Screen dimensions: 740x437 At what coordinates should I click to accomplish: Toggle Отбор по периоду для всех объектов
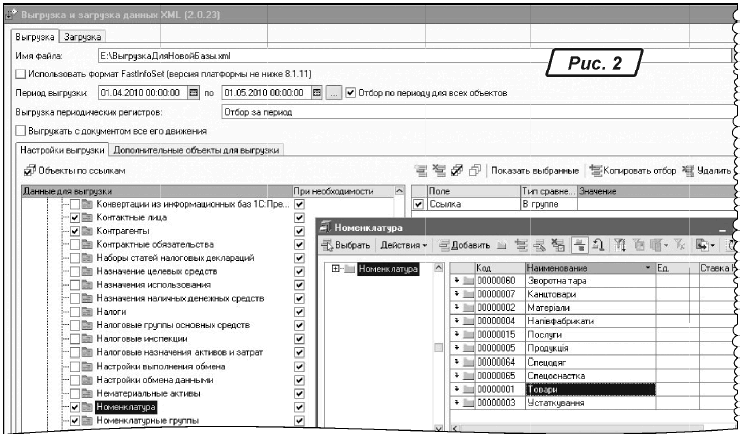point(351,93)
